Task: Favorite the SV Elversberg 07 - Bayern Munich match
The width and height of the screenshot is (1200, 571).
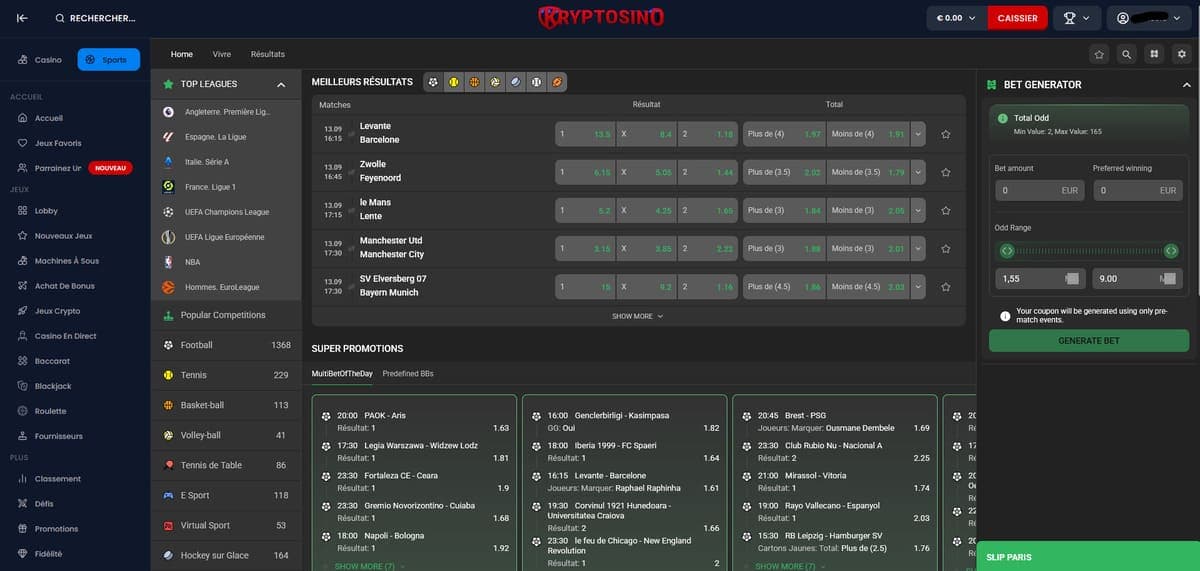Action: [x=945, y=286]
